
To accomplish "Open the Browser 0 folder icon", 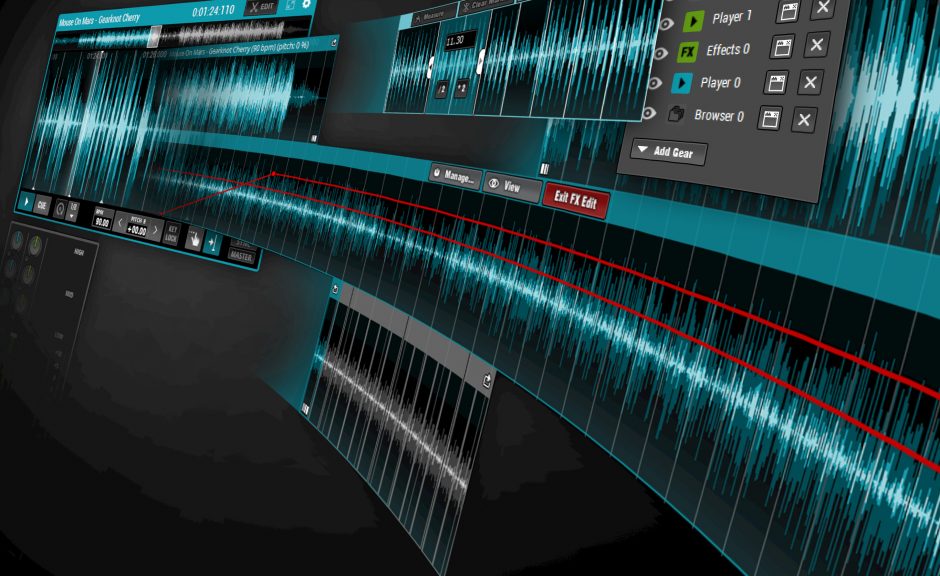I will (677, 115).
